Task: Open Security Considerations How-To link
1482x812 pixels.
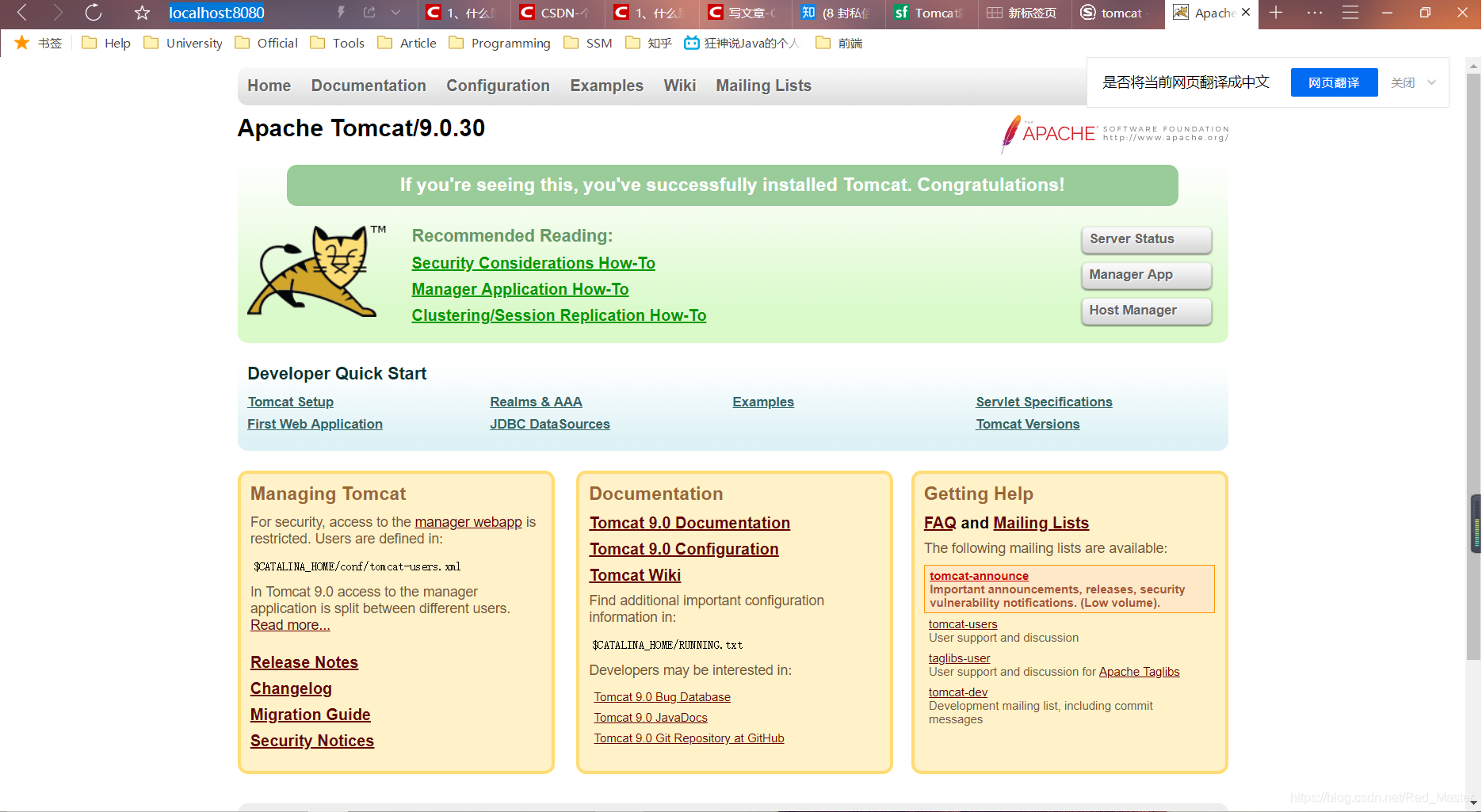Action: 533,263
